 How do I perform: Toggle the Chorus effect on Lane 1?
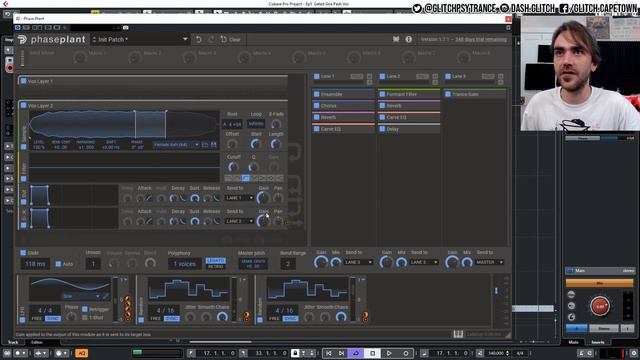pyautogui.click(x=317, y=106)
